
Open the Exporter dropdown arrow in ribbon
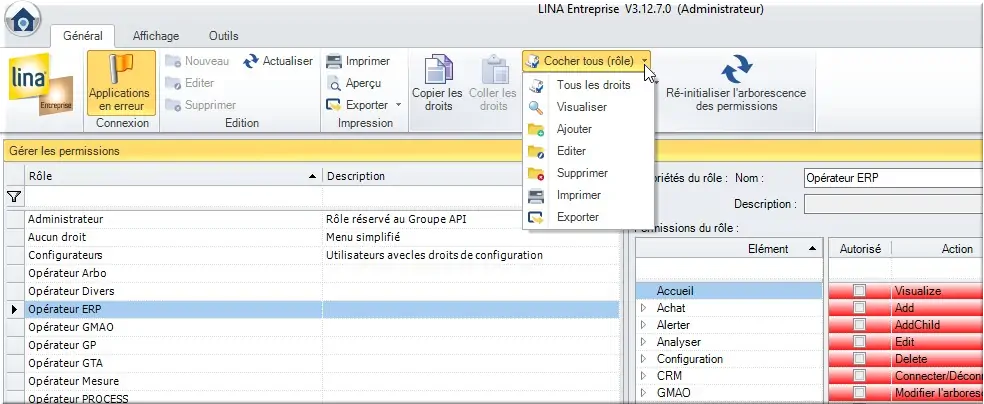398,105
